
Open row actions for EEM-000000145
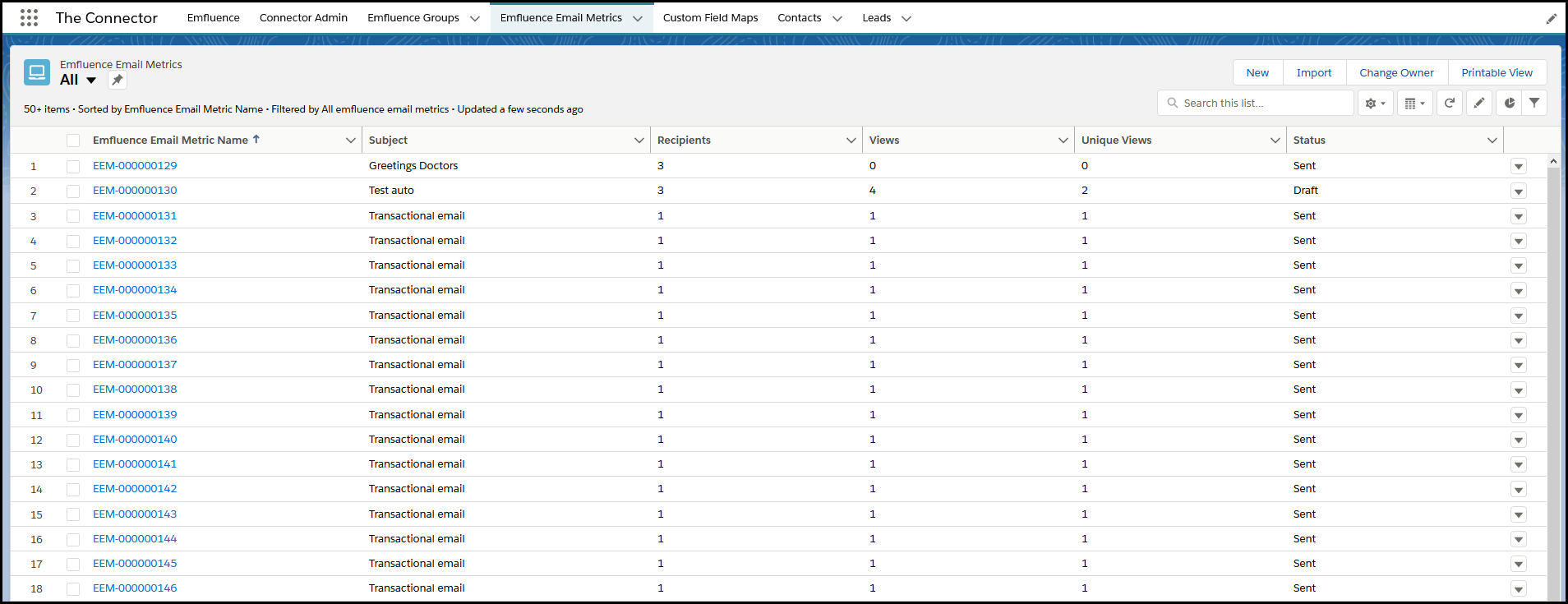pos(1519,564)
